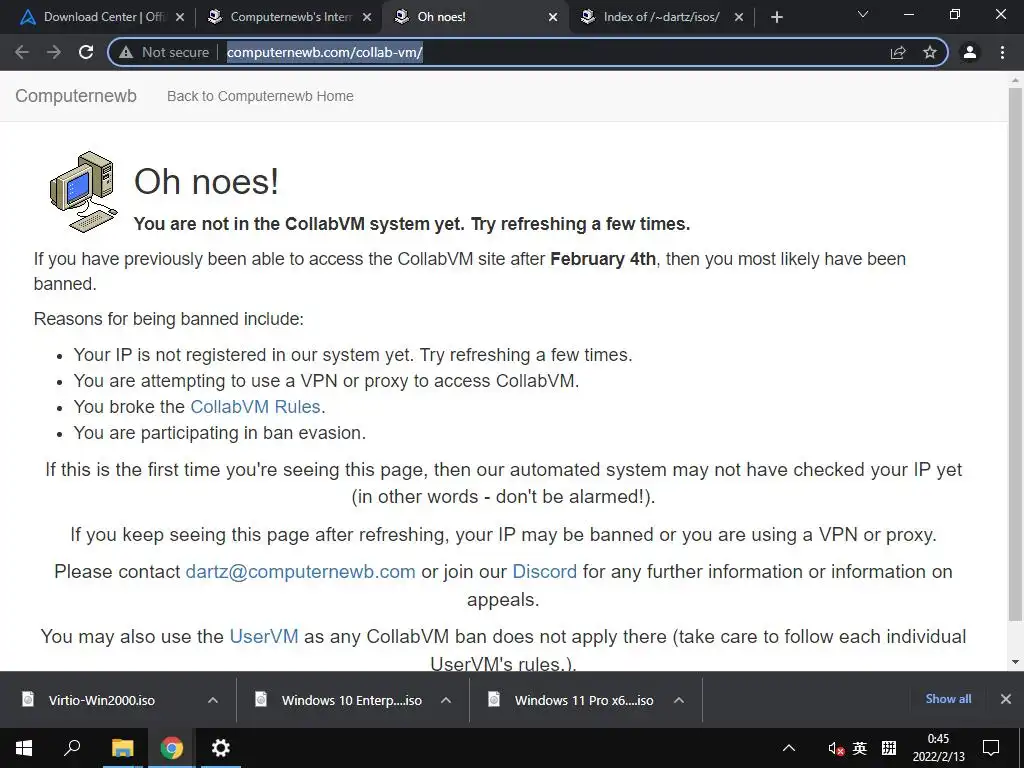This screenshot has width=1024, height=768.
Task: Reload the current page
Action: (86, 52)
